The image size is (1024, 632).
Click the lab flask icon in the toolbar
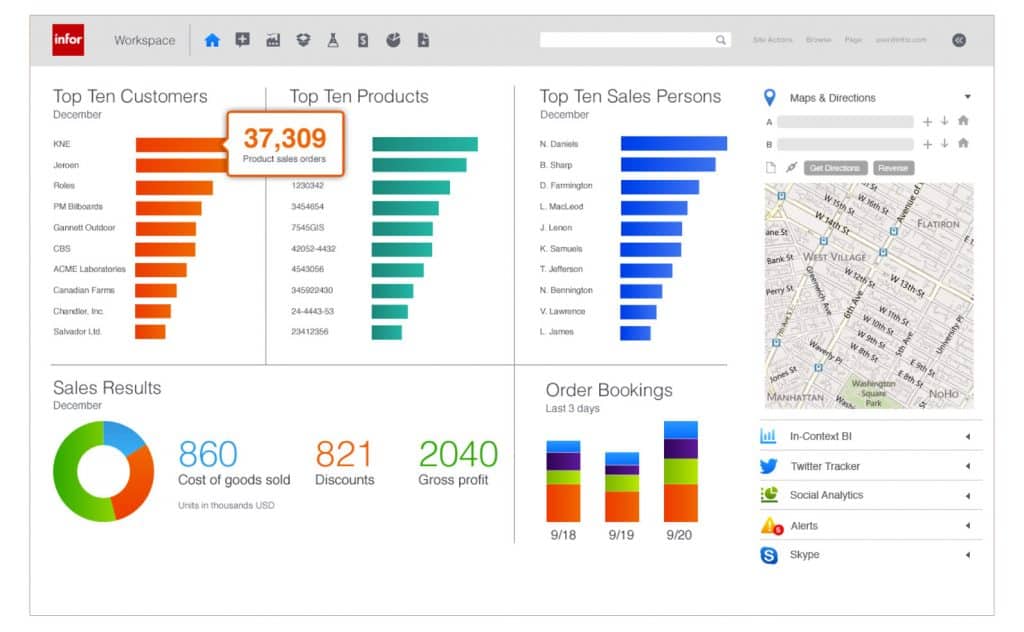click(x=333, y=40)
